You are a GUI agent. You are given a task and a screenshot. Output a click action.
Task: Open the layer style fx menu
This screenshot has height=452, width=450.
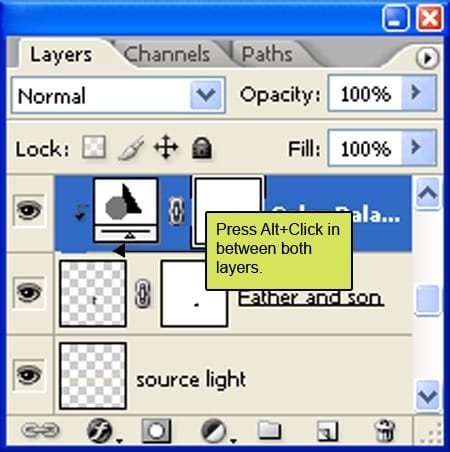101,431
